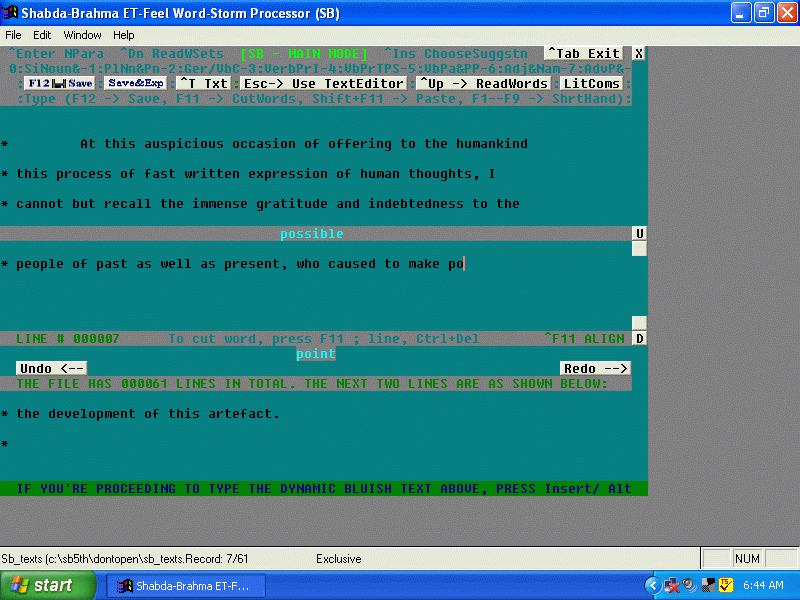Click the Sb_texts record status text
This screenshot has width=800, height=600.
click(x=124, y=559)
